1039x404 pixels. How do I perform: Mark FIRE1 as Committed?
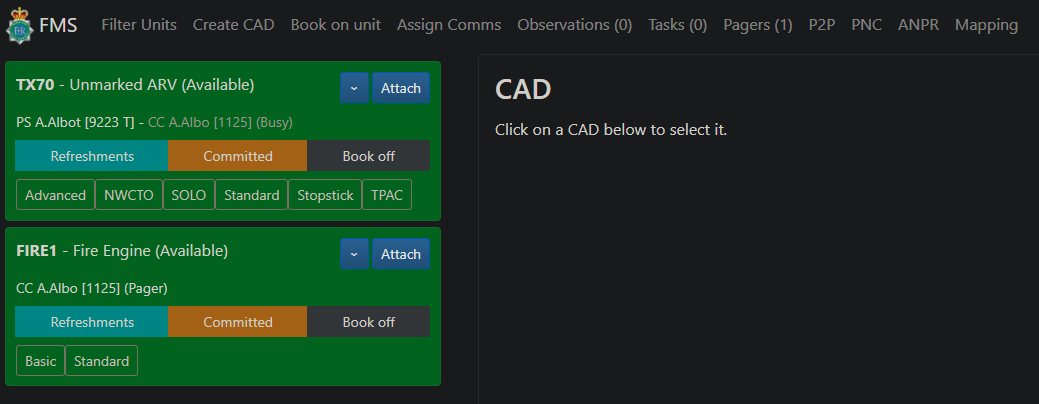[237, 322]
